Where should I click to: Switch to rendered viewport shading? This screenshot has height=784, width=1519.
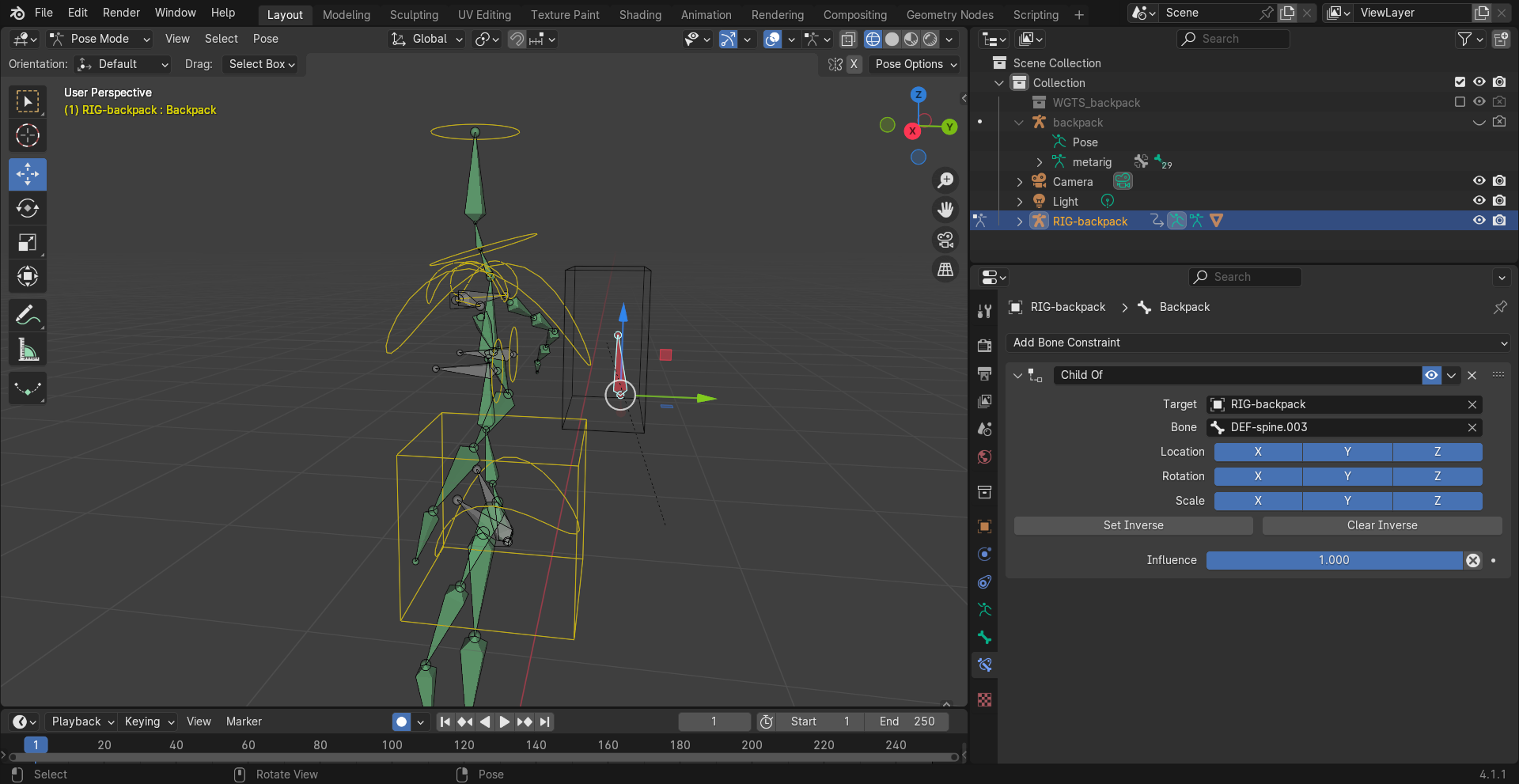(x=930, y=39)
